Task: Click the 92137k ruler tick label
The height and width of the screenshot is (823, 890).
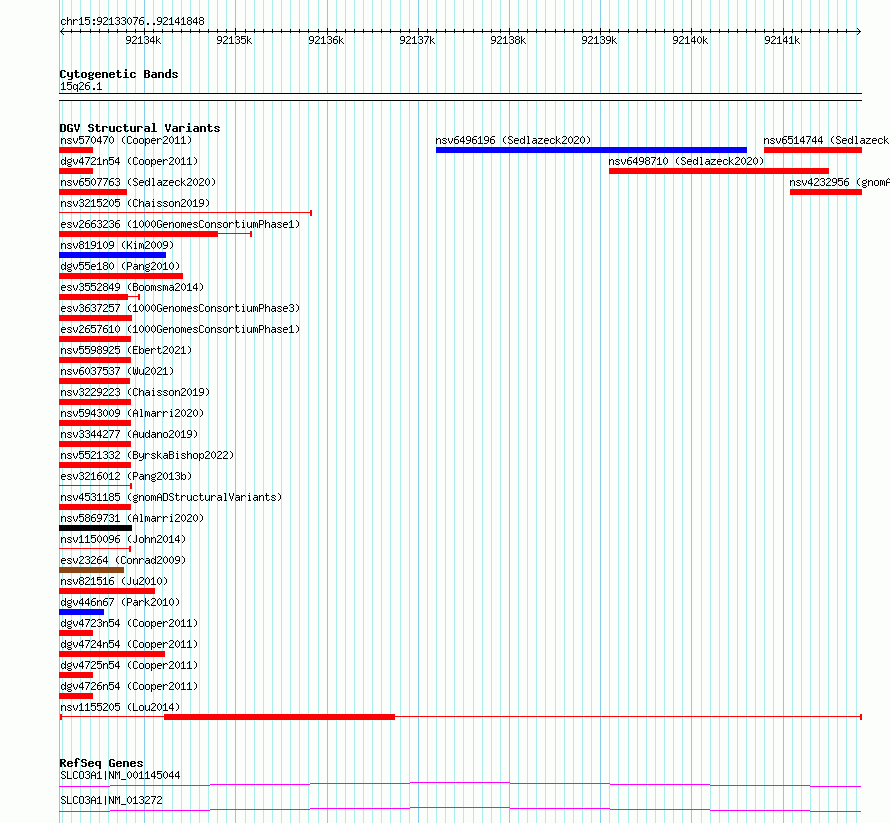Action: click(x=417, y=40)
